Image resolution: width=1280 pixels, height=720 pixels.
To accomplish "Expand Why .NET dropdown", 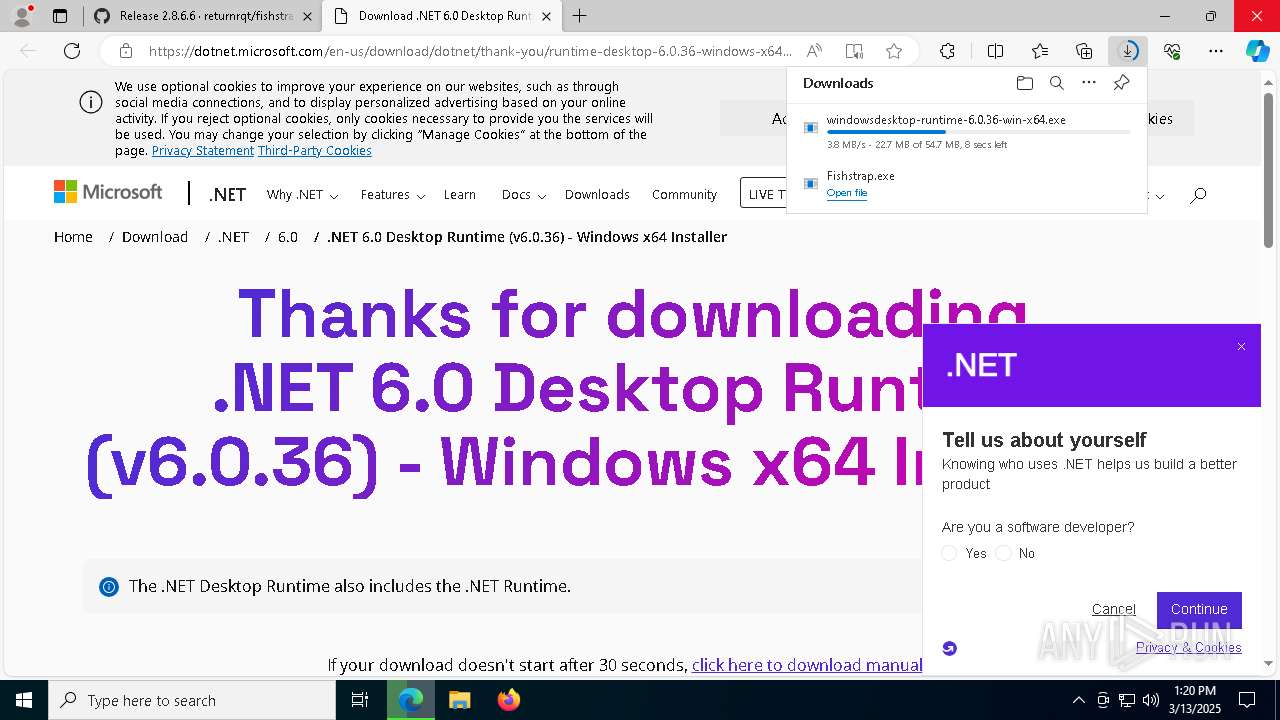I will click(302, 195).
